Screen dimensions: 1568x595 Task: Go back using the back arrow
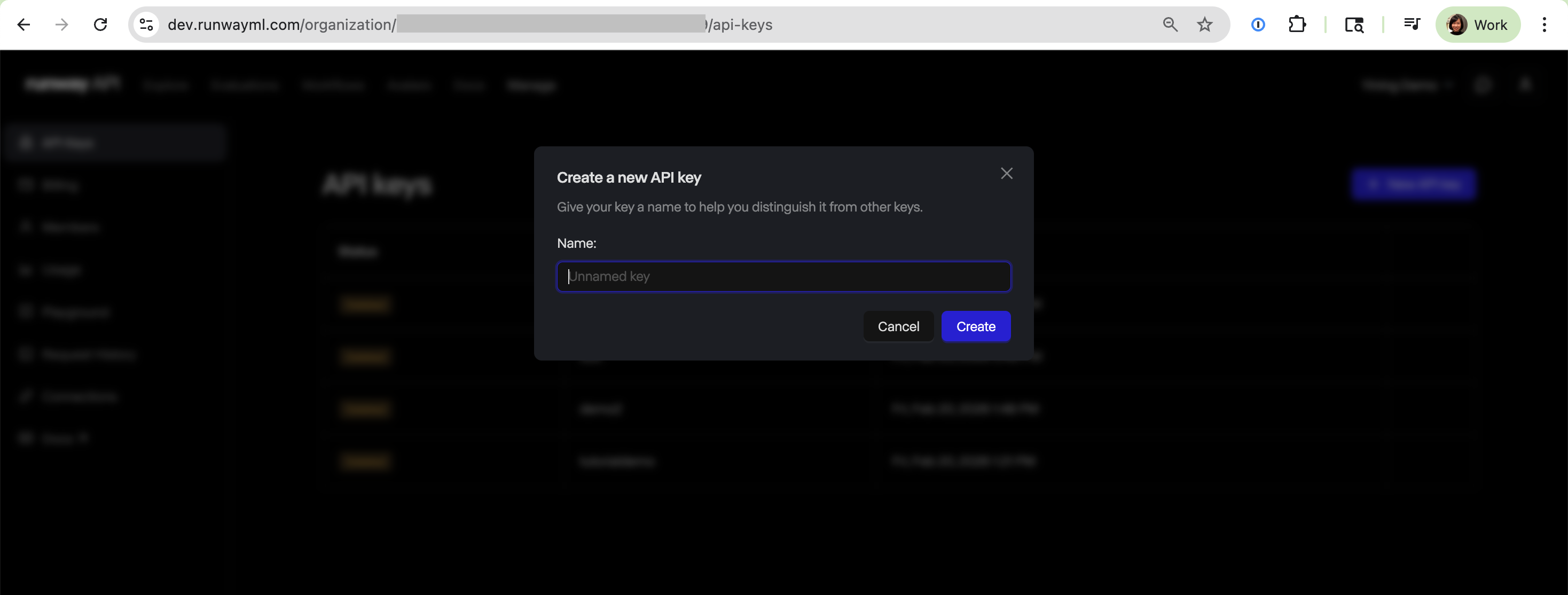23,25
